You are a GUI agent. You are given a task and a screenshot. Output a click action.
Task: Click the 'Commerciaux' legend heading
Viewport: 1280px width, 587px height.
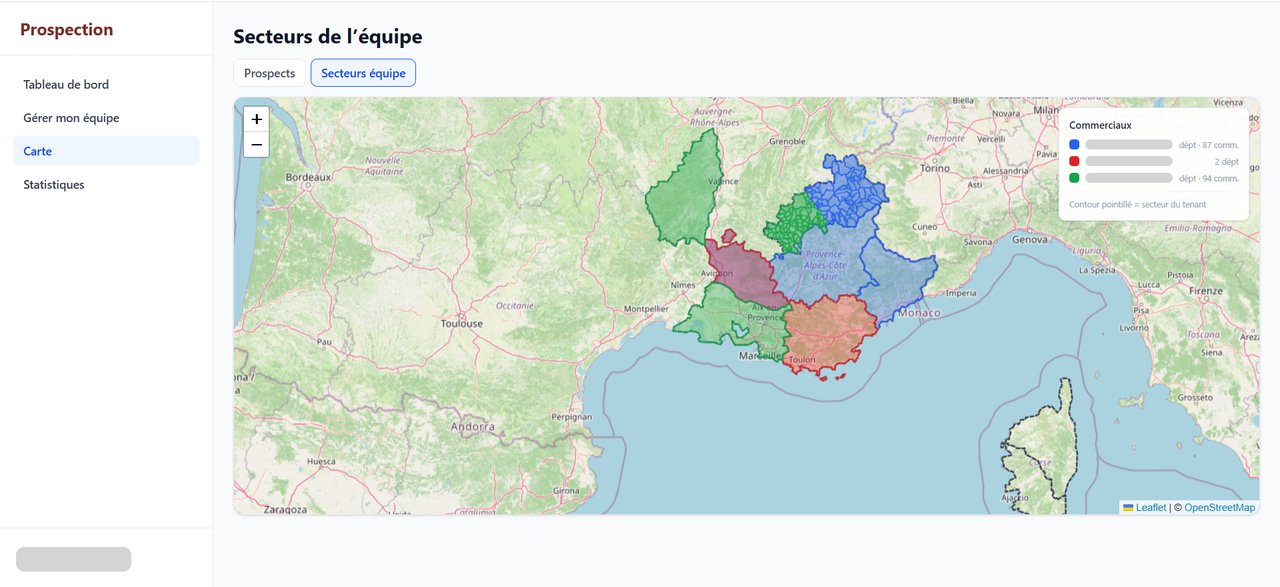click(x=1100, y=125)
